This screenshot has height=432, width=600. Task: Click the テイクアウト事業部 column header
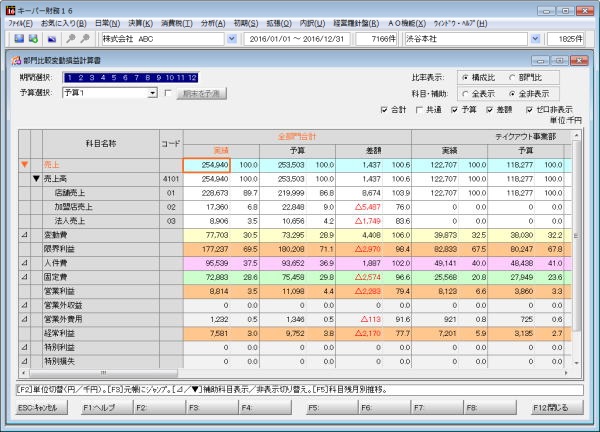tap(525, 137)
